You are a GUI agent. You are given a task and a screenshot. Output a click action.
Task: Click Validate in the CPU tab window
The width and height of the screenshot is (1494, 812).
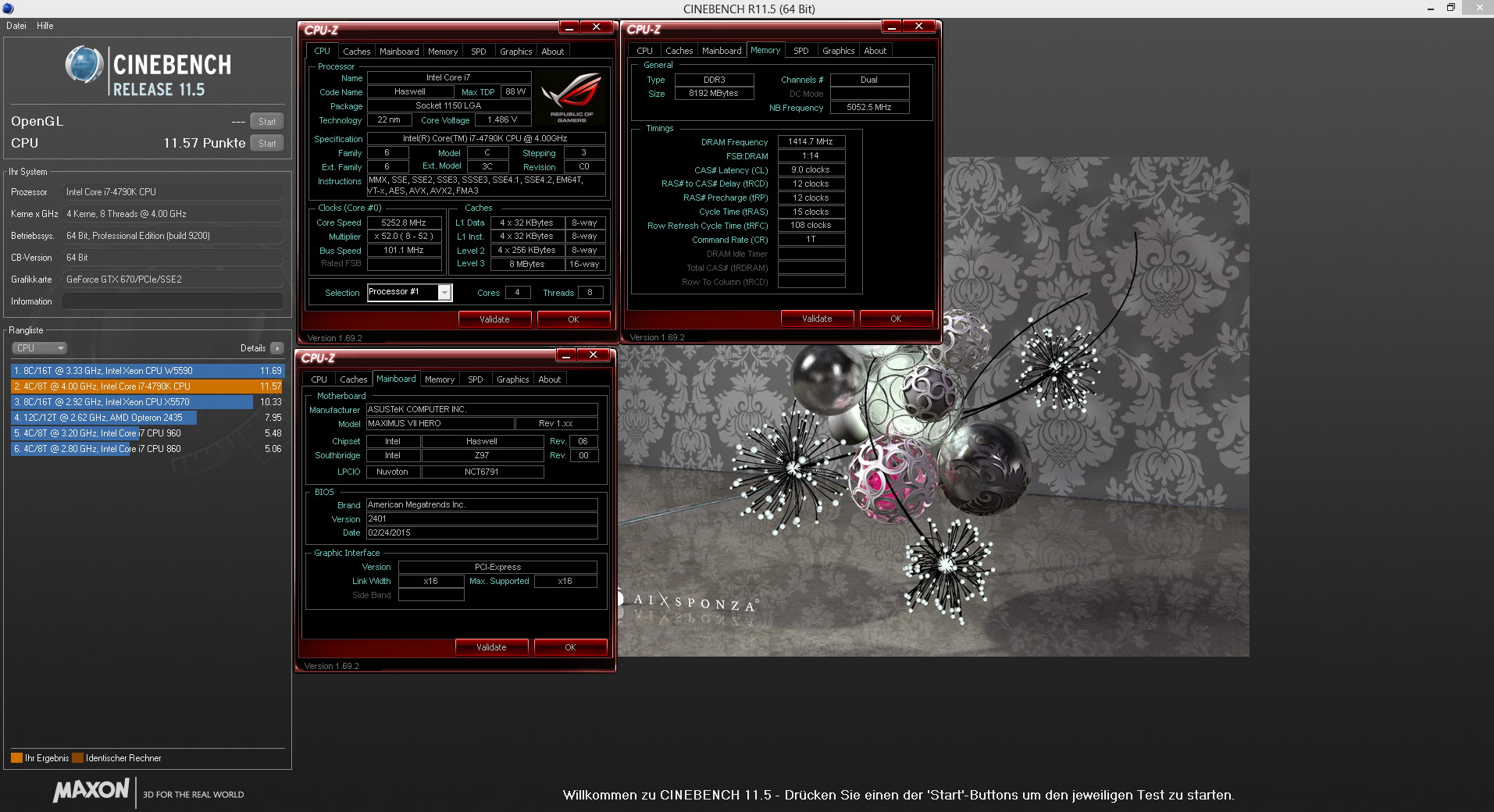point(494,319)
